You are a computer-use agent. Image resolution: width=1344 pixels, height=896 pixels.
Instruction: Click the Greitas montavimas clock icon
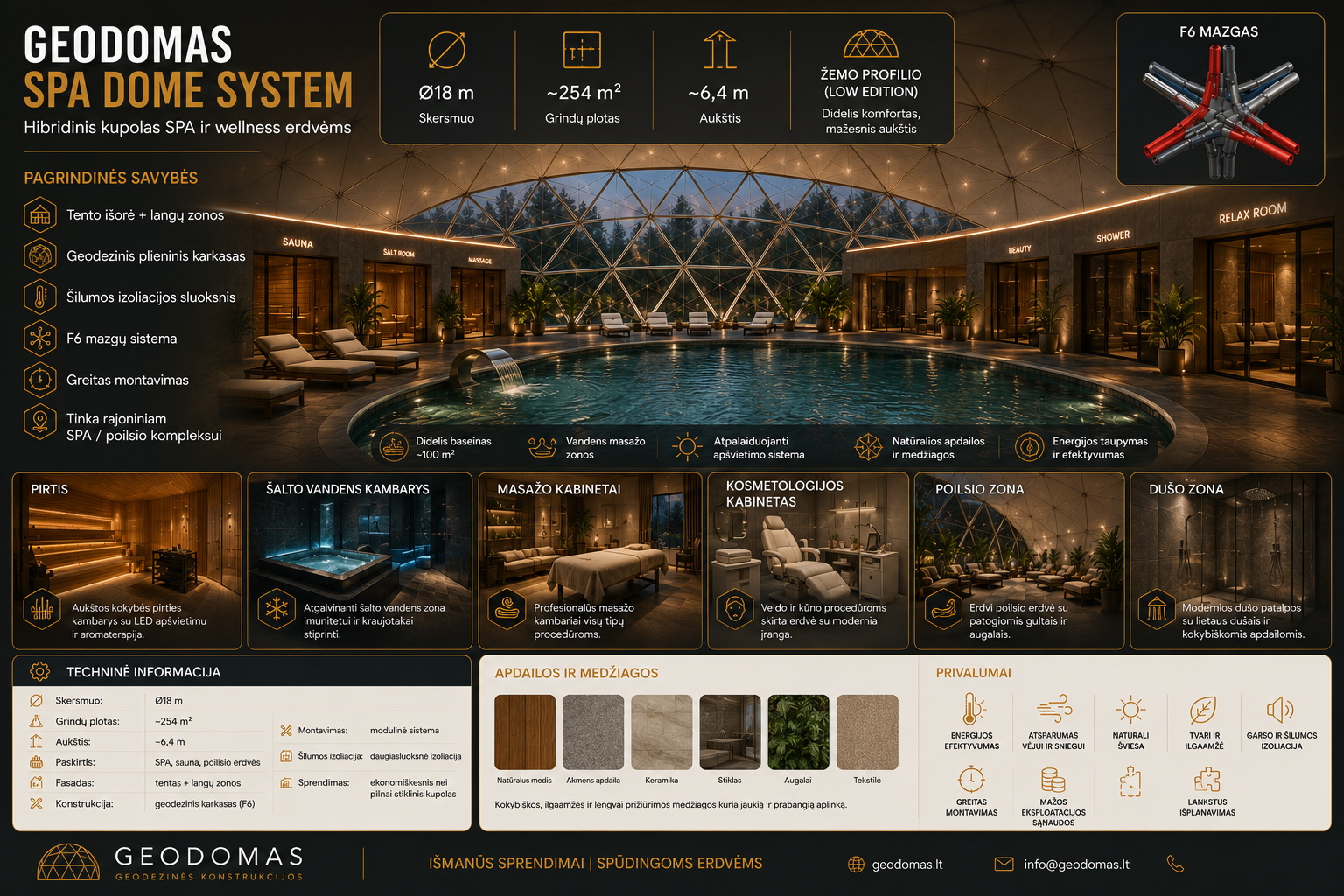point(40,380)
